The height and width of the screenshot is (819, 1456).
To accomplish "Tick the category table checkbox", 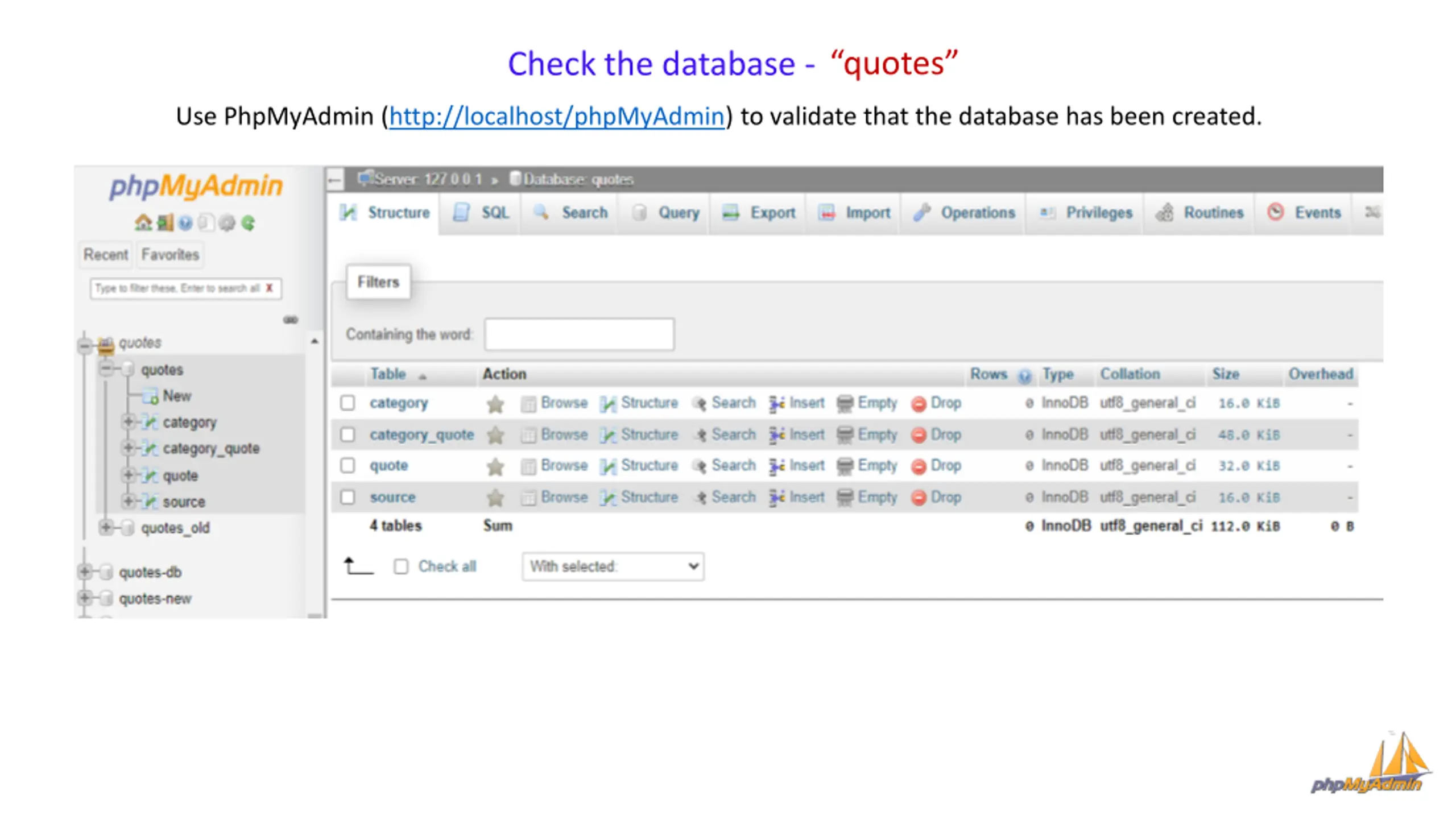I will 348,403.
